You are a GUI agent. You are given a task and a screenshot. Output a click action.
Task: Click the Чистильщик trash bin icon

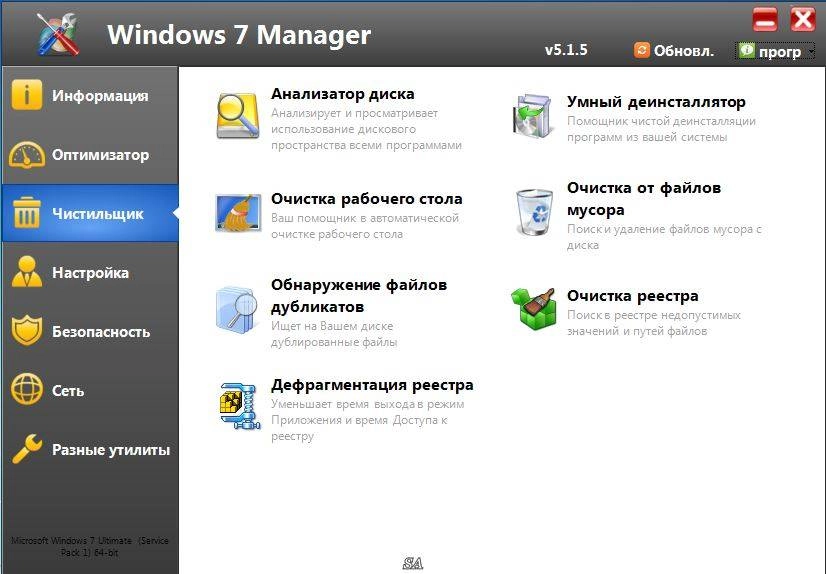pos(26,213)
